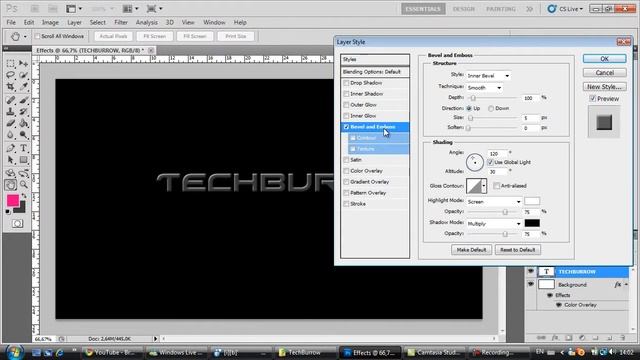Click the New Style button
Screen dimensions: 640x360
point(604,87)
